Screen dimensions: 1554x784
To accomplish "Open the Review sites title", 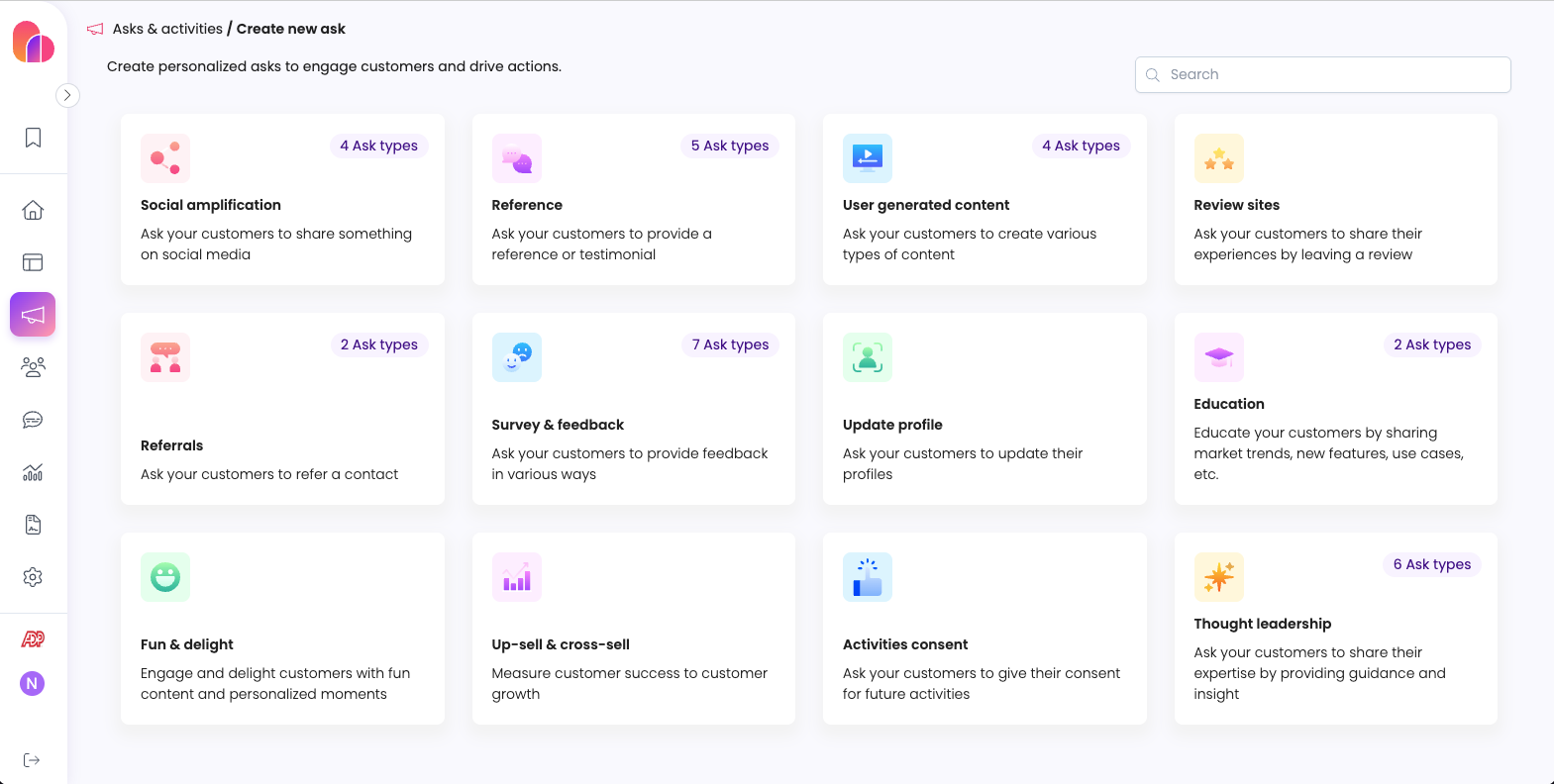I will pyautogui.click(x=1237, y=205).
